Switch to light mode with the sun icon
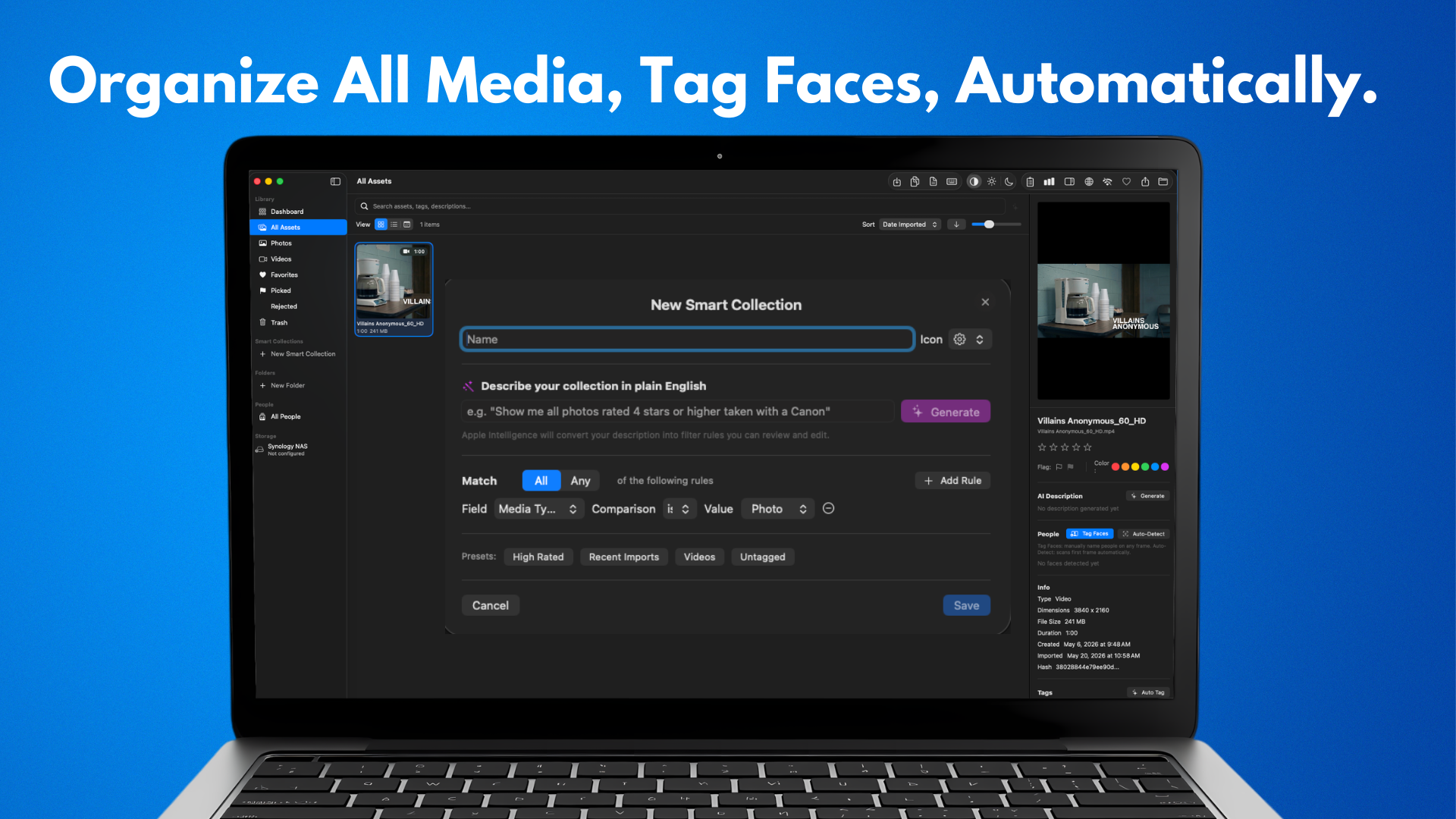The image size is (1456, 819). pyautogui.click(x=991, y=182)
